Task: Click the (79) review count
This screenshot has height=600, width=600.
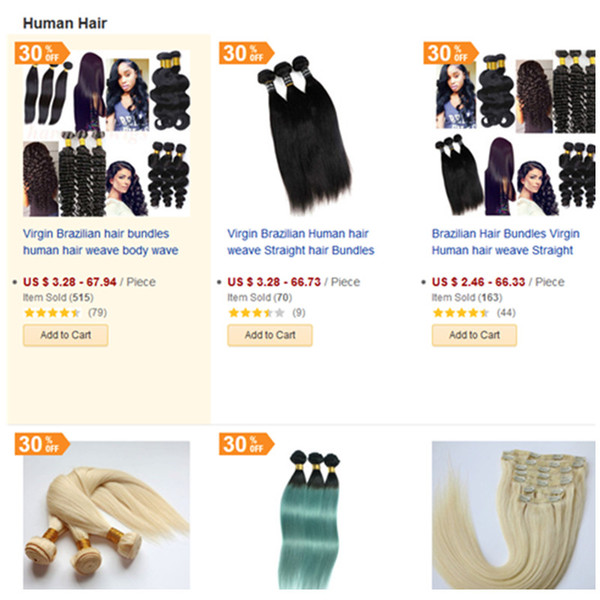Action: pos(98,313)
